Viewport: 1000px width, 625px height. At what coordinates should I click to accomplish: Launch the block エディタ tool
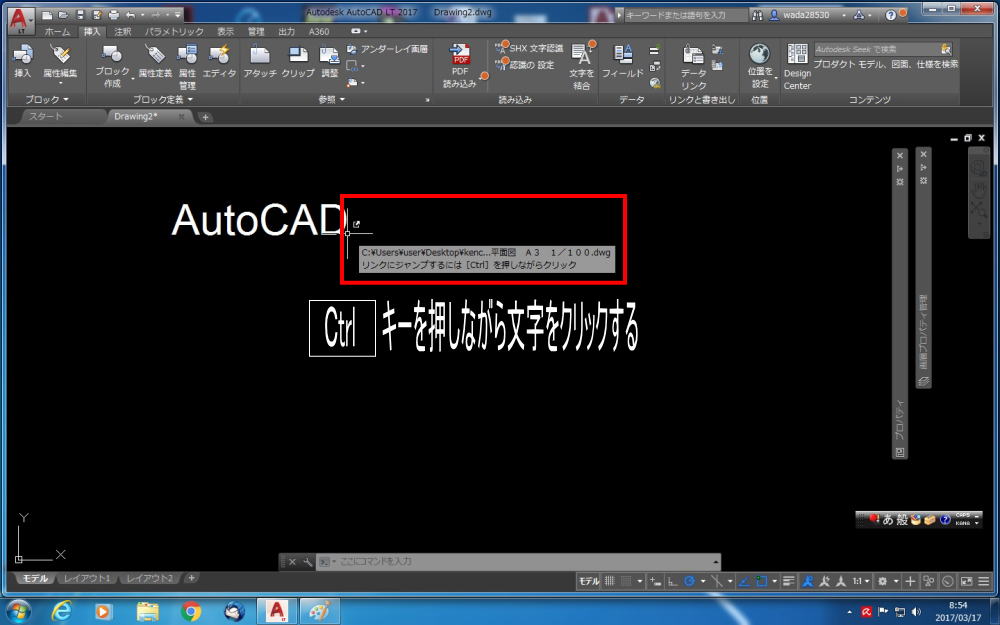click(x=219, y=62)
